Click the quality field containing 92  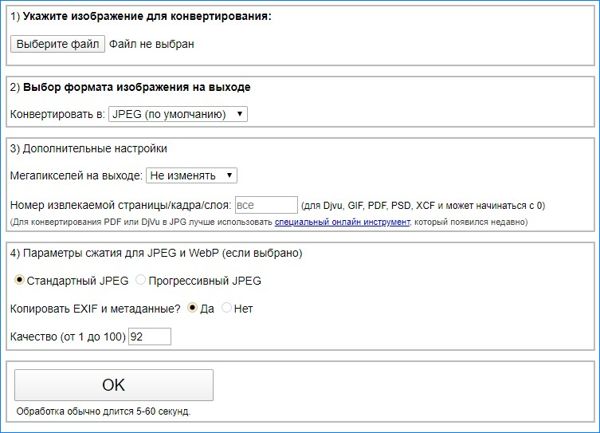click(x=150, y=337)
